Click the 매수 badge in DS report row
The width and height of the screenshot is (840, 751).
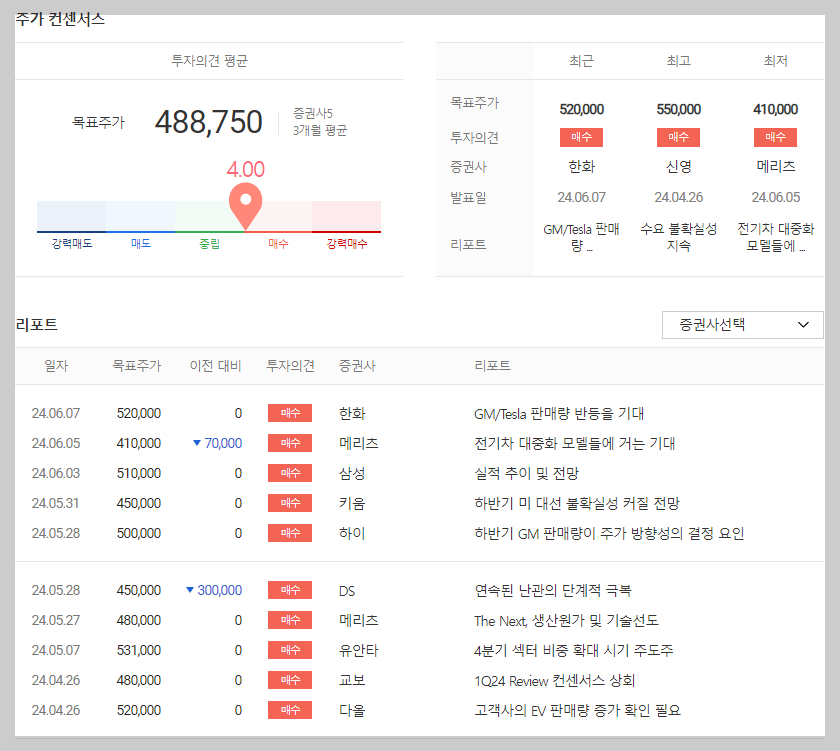pyautogui.click(x=290, y=590)
